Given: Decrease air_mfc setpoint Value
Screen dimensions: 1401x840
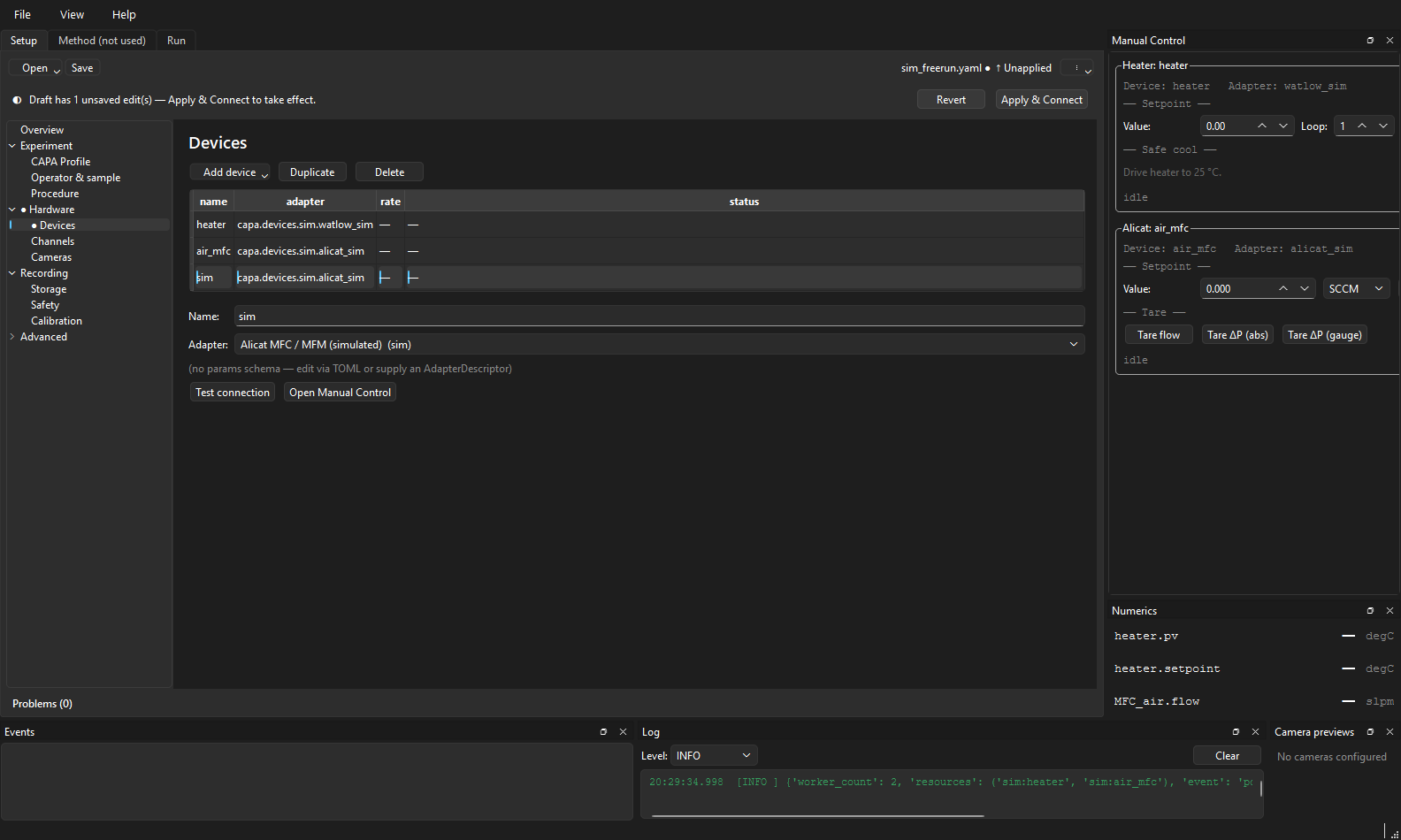Looking at the screenshot, I should (1305, 289).
